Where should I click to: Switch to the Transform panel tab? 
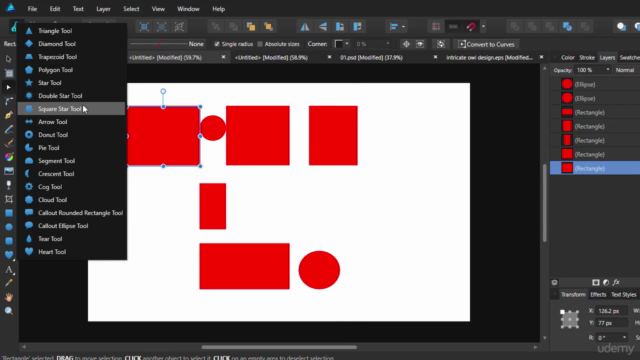(573, 294)
